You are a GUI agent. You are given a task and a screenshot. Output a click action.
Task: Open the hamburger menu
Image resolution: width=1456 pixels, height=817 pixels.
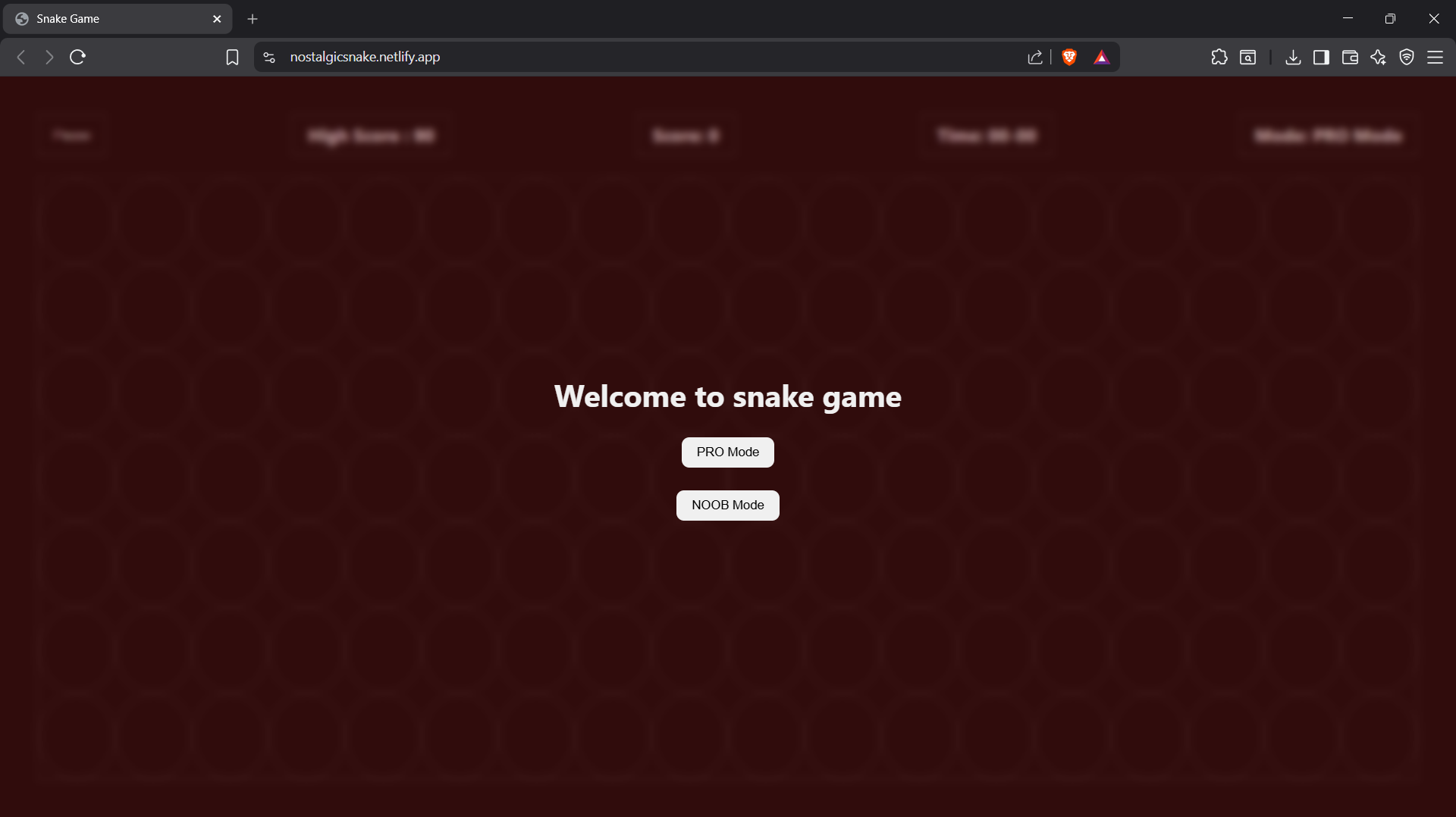coord(1436,57)
